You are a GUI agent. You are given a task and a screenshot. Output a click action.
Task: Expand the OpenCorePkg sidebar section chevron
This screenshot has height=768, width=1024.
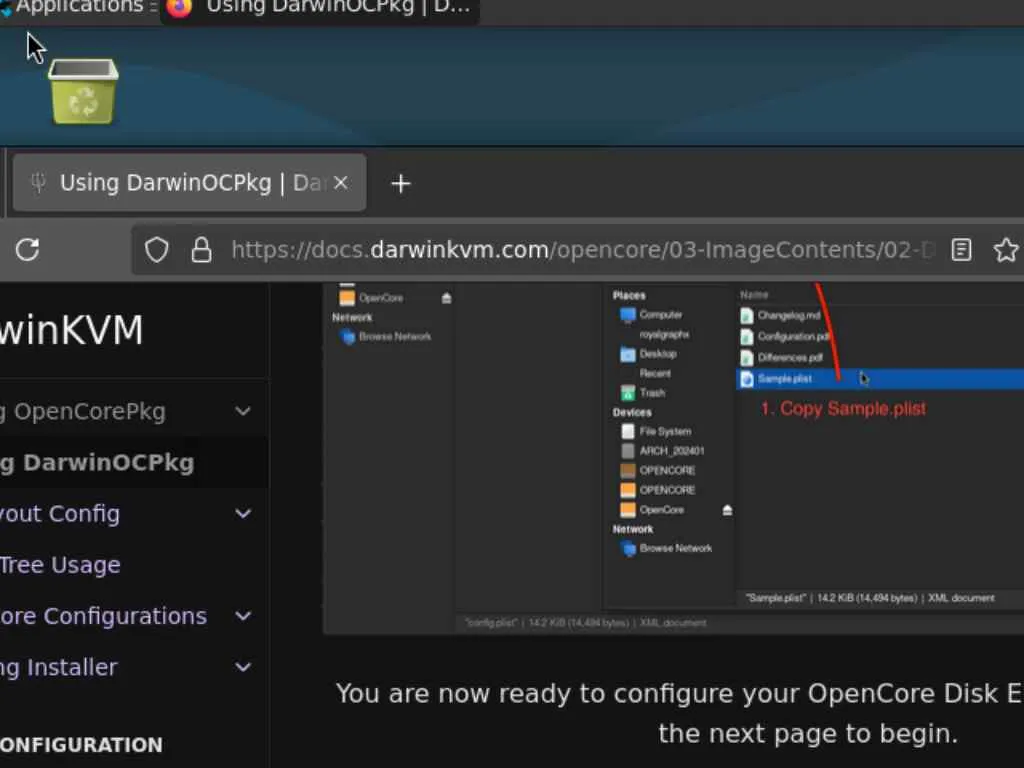click(243, 411)
